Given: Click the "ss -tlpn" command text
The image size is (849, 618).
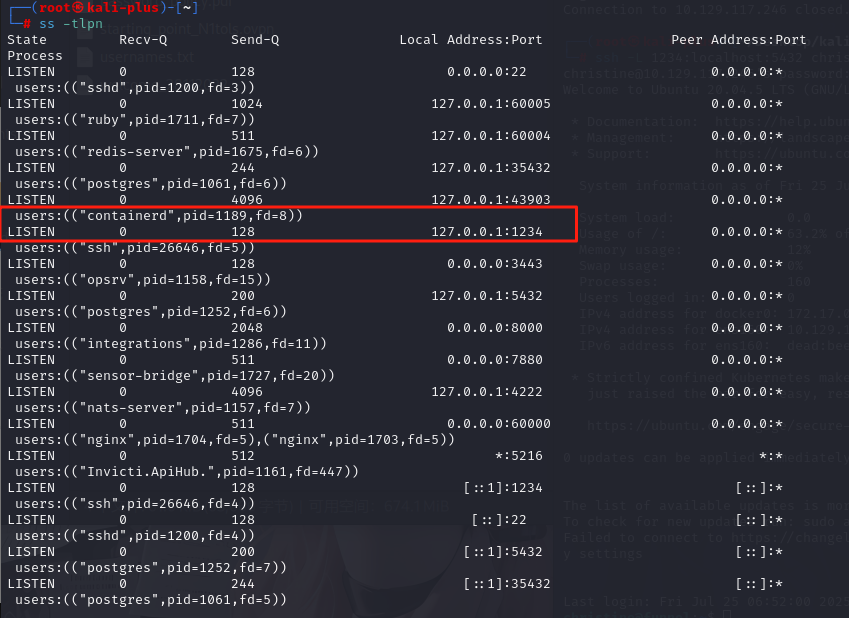Looking at the screenshot, I should 68,23.
